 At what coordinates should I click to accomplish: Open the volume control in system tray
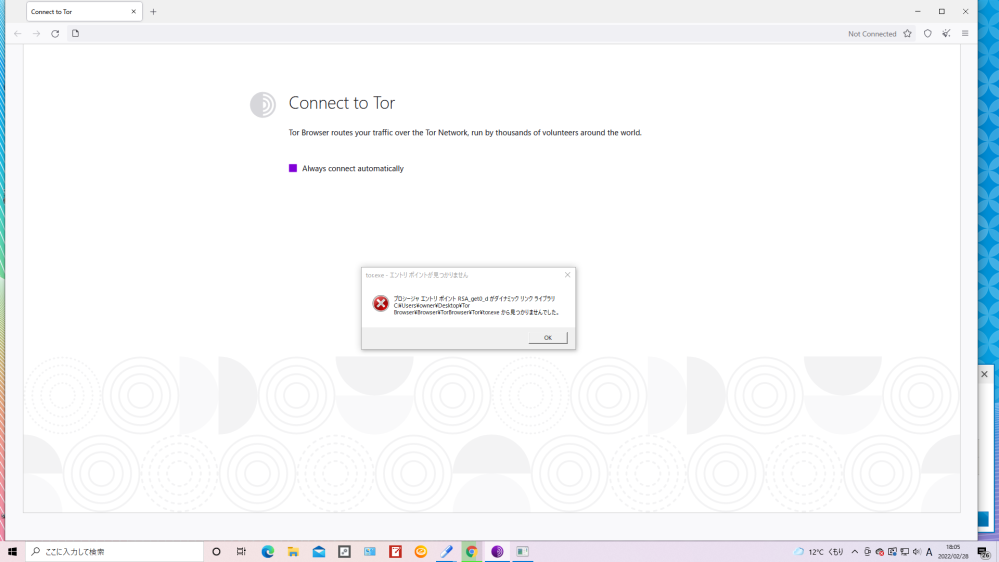click(917, 552)
